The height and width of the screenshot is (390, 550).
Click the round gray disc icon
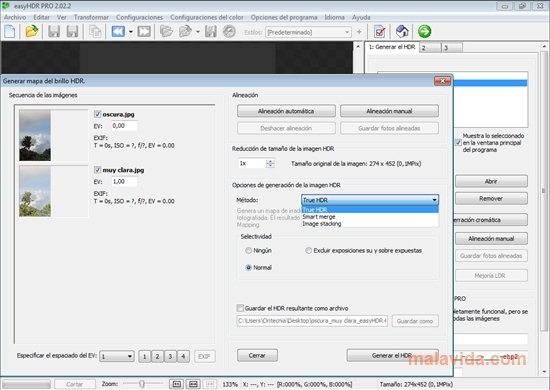pos(229,32)
